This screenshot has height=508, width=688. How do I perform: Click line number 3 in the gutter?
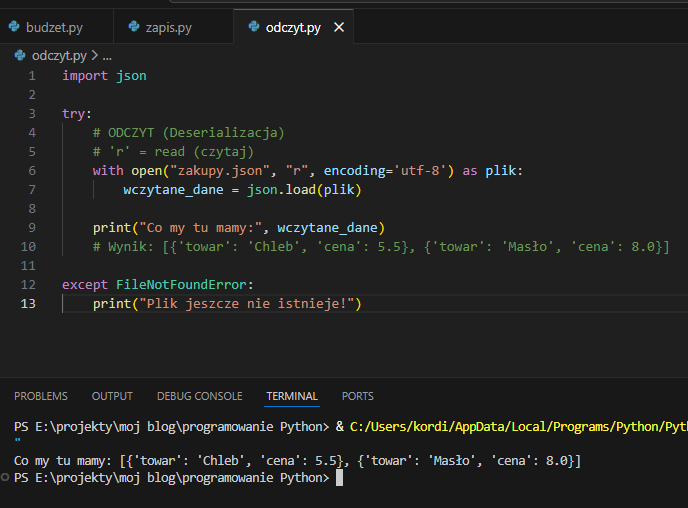32,113
